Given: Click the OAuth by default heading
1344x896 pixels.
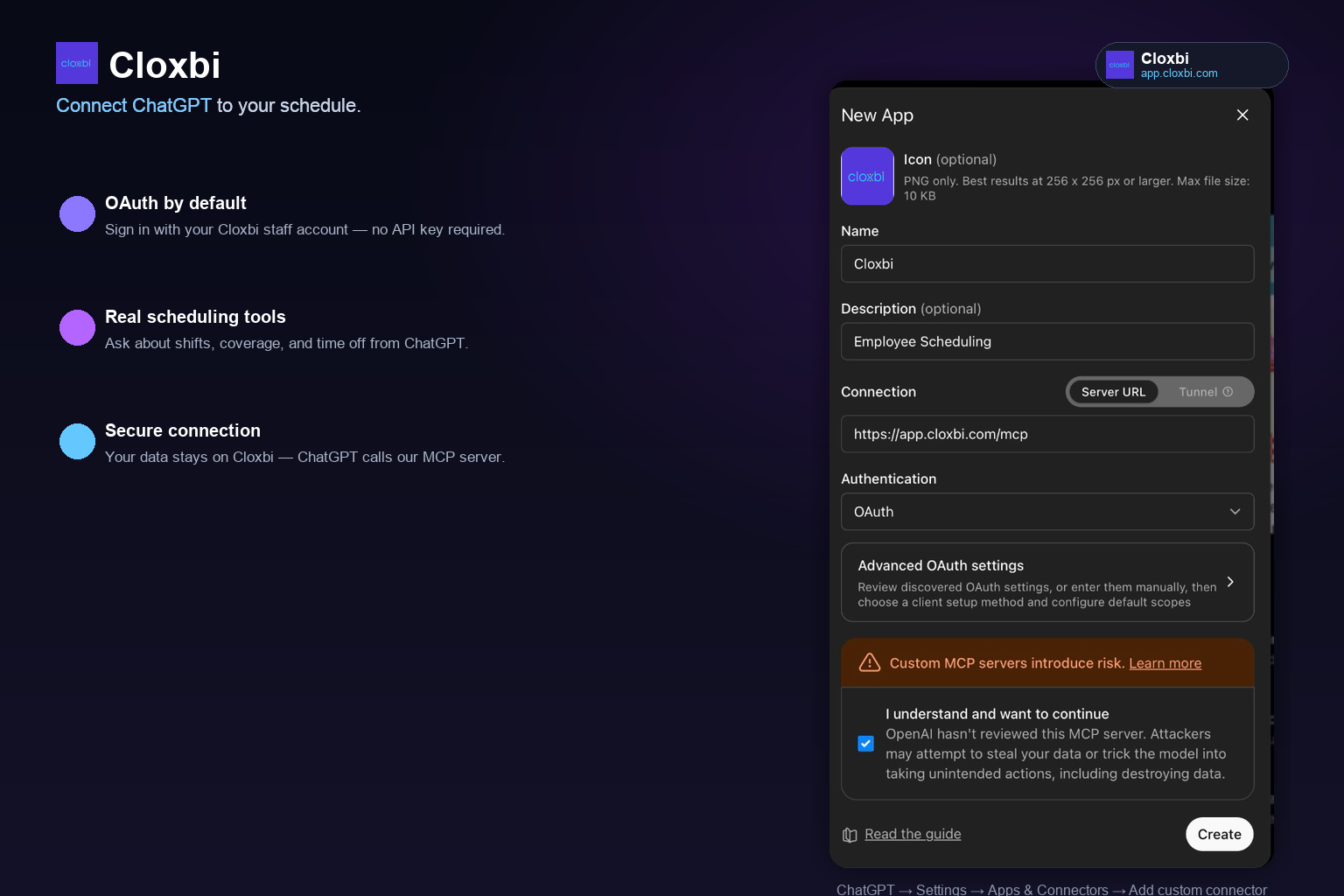Looking at the screenshot, I should (x=176, y=203).
